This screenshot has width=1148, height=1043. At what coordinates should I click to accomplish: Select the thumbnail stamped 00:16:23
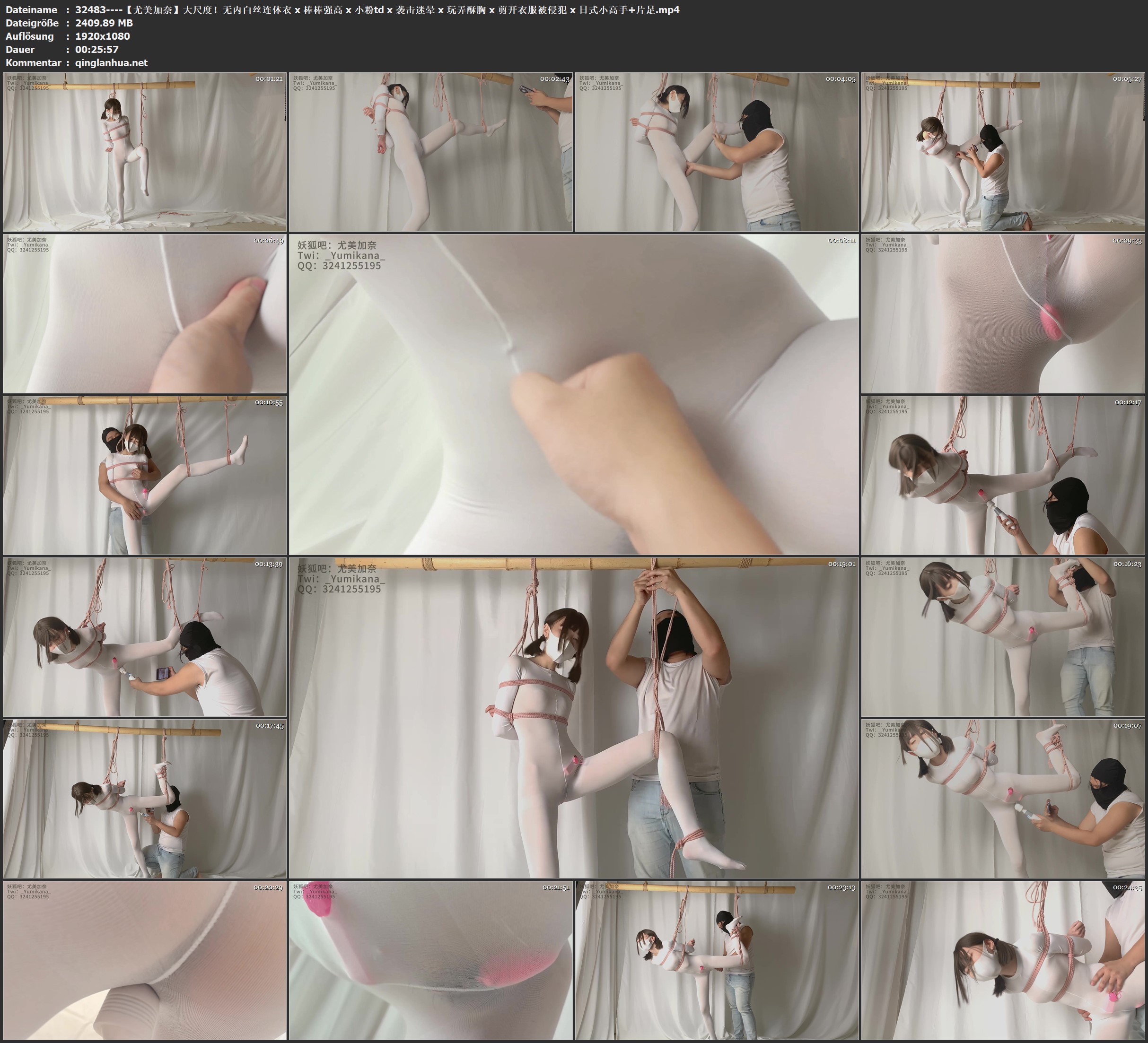pos(1003,637)
